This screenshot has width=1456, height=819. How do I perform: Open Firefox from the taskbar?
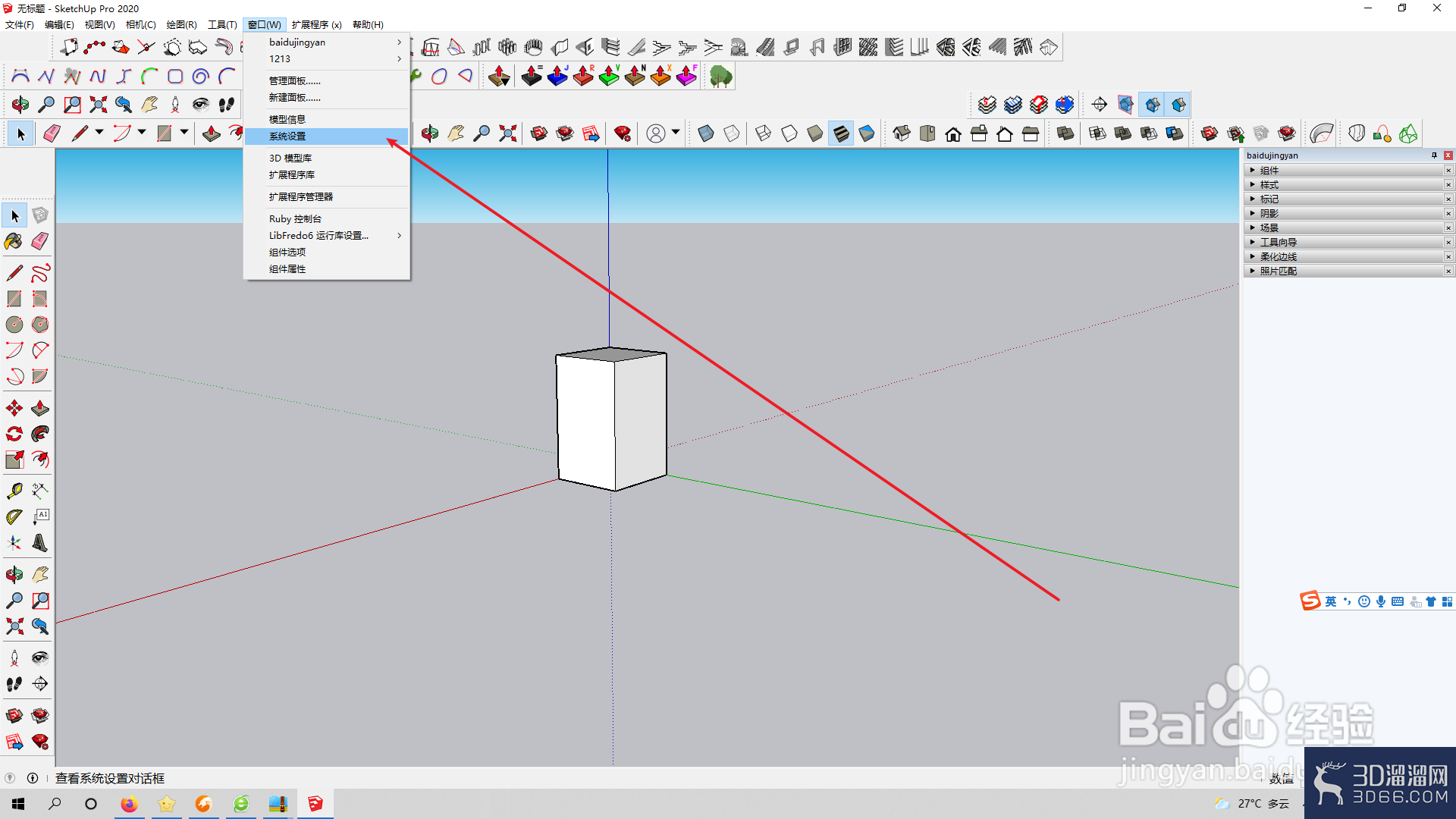coord(129,804)
